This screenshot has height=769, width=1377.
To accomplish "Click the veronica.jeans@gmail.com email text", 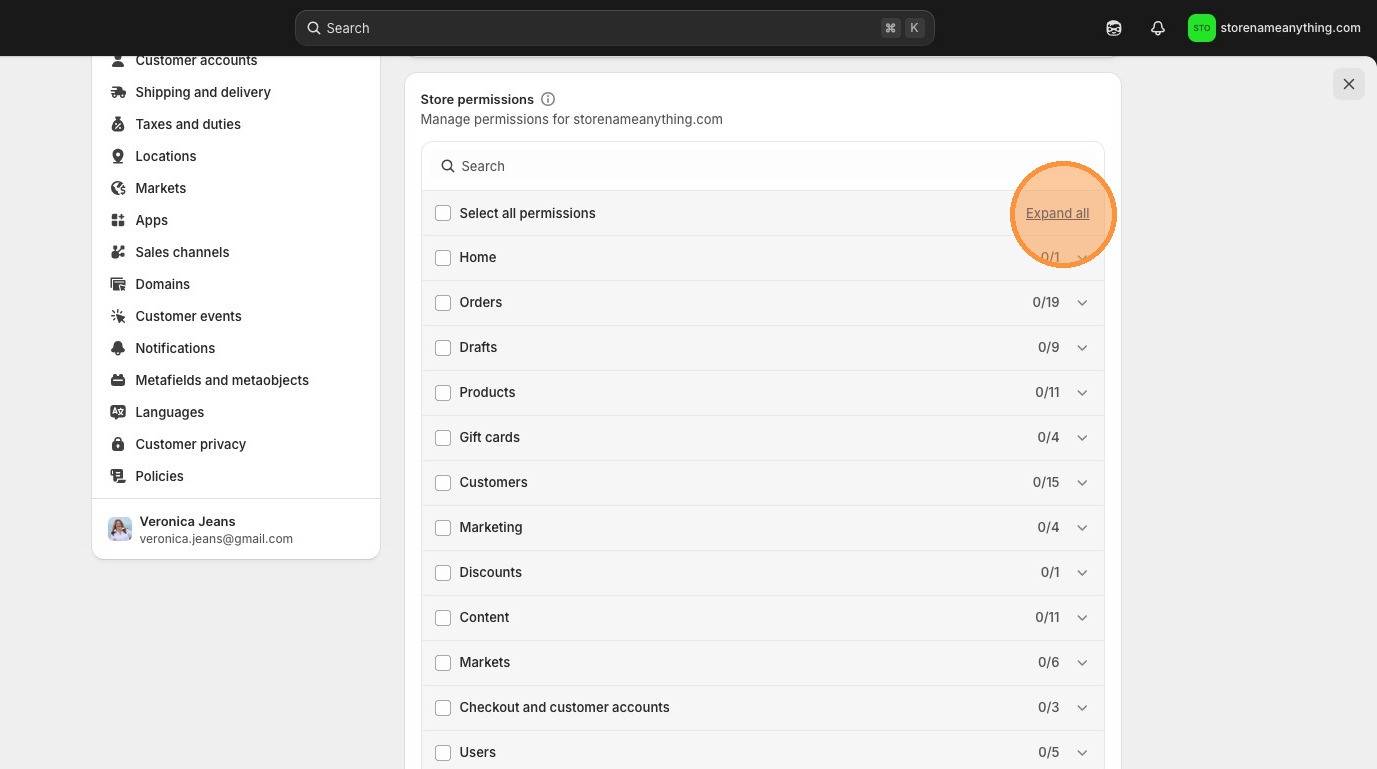I will tap(216, 539).
